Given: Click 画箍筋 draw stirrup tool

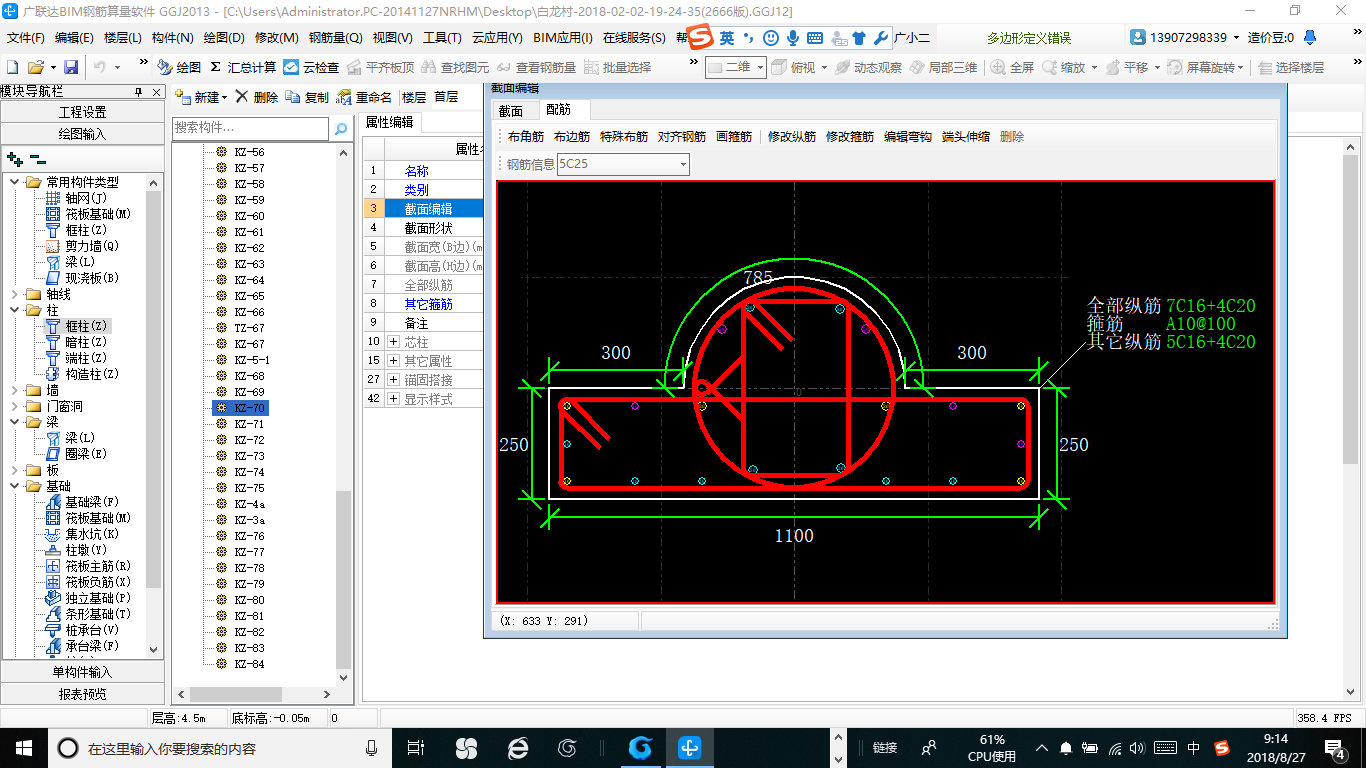Looking at the screenshot, I should point(734,137).
